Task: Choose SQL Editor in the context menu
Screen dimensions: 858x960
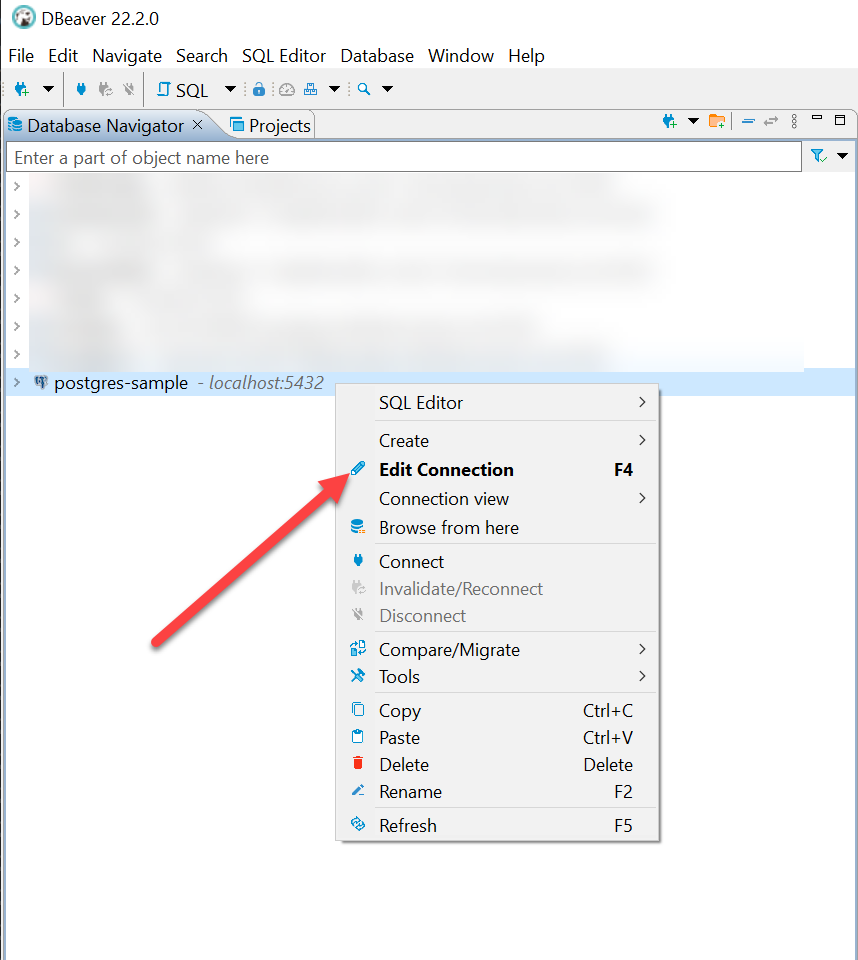Action: coord(498,403)
